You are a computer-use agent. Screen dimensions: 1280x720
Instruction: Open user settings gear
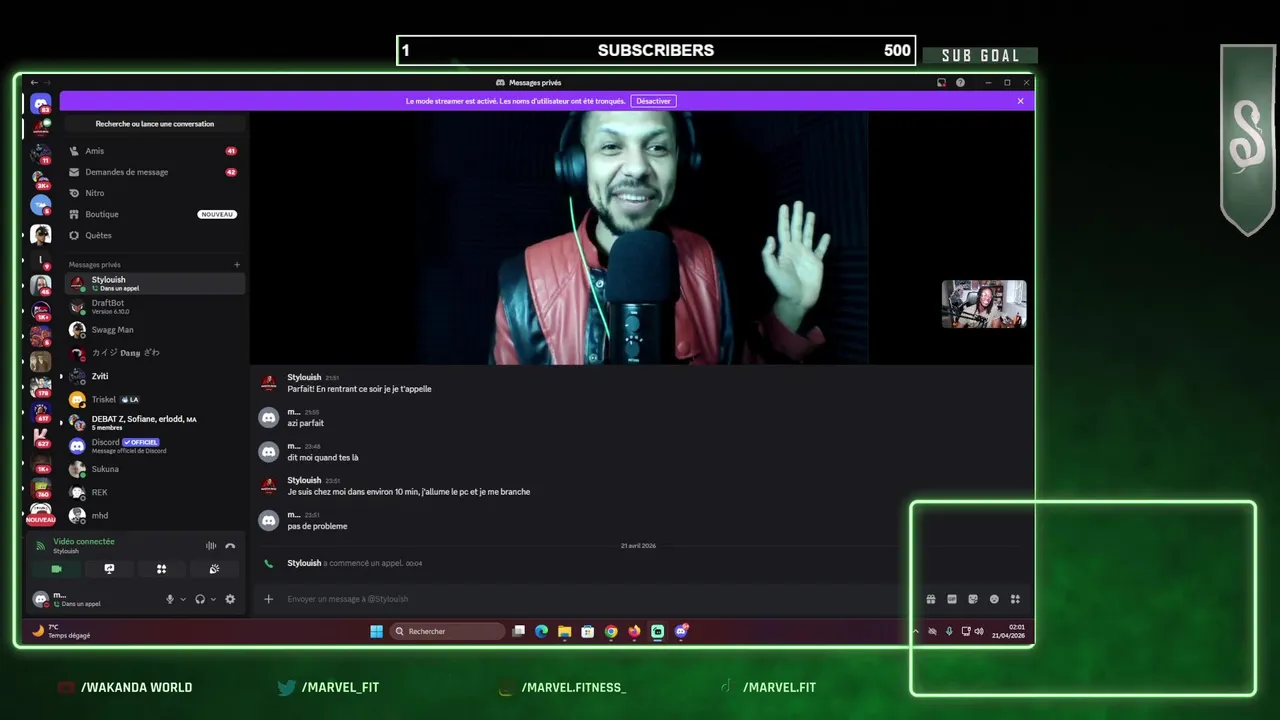tap(230, 599)
